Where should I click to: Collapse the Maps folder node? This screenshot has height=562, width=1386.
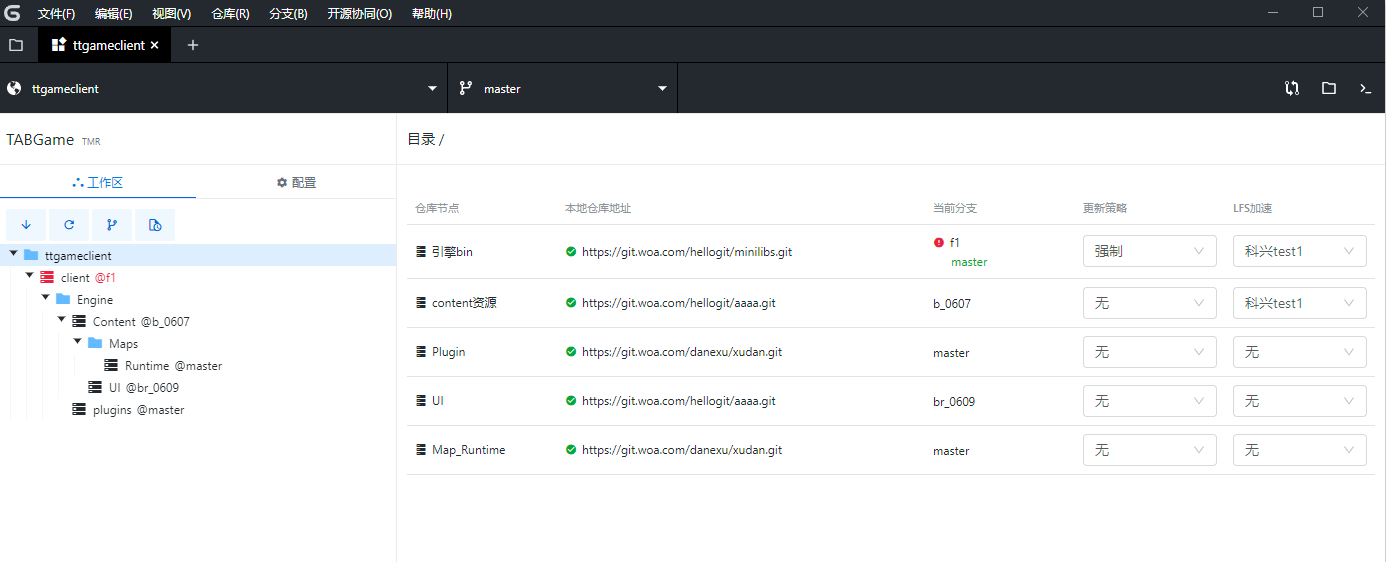point(78,342)
